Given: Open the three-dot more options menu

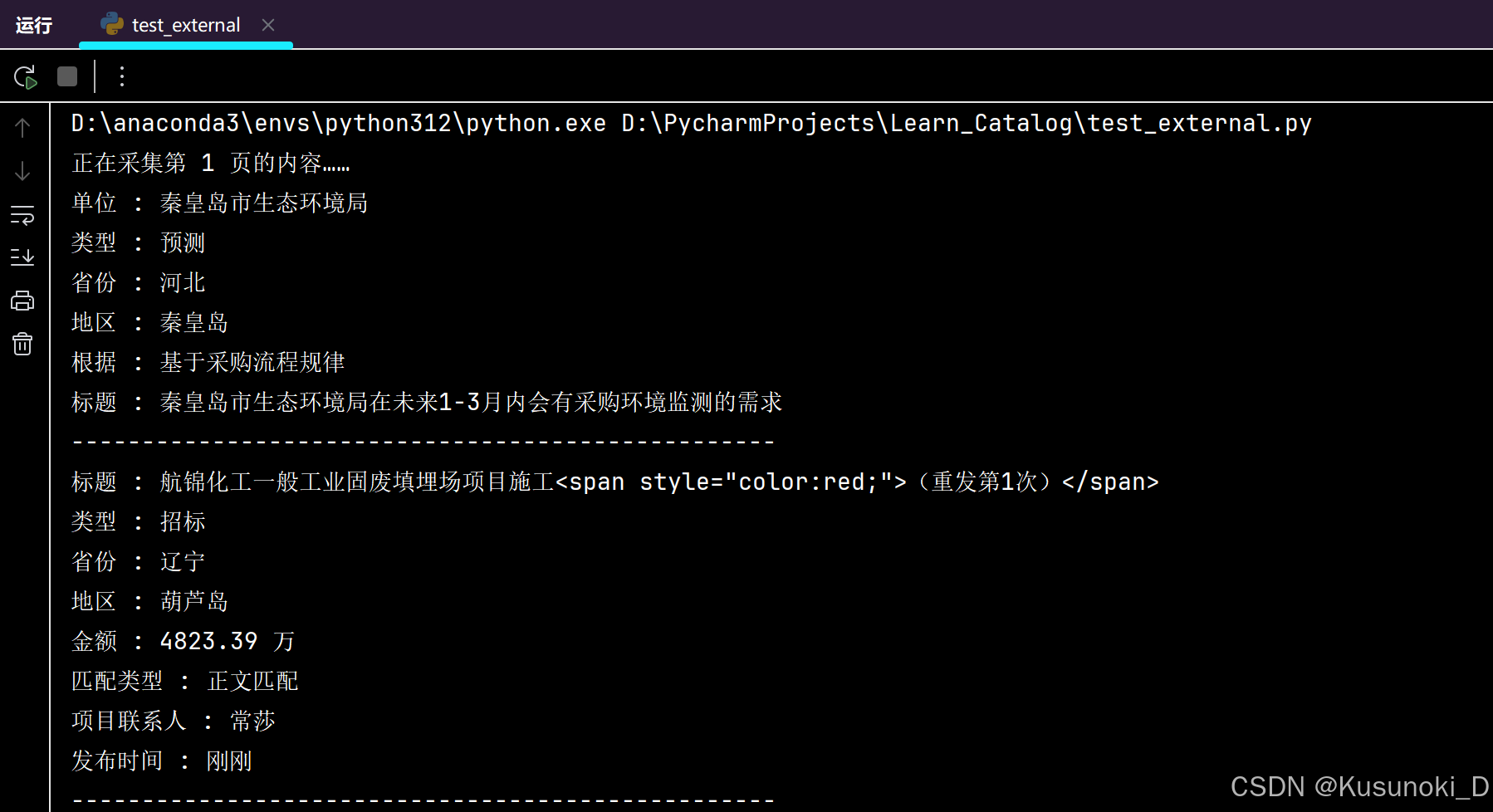Looking at the screenshot, I should point(122,76).
